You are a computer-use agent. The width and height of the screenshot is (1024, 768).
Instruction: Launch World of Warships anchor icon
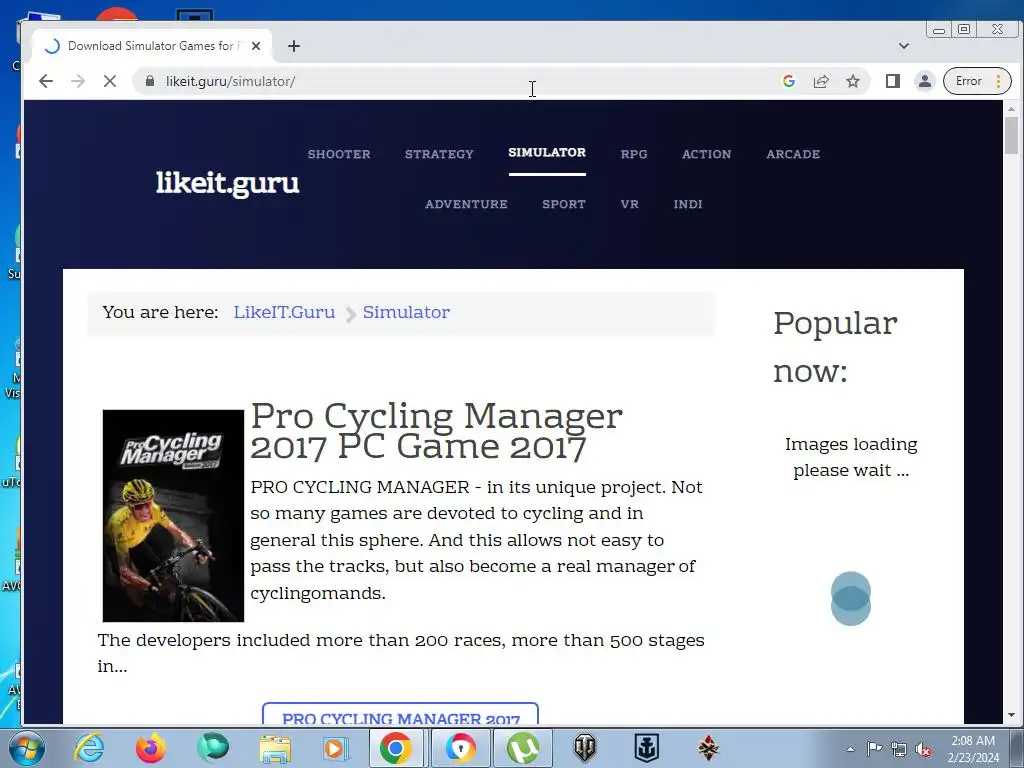pos(647,748)
